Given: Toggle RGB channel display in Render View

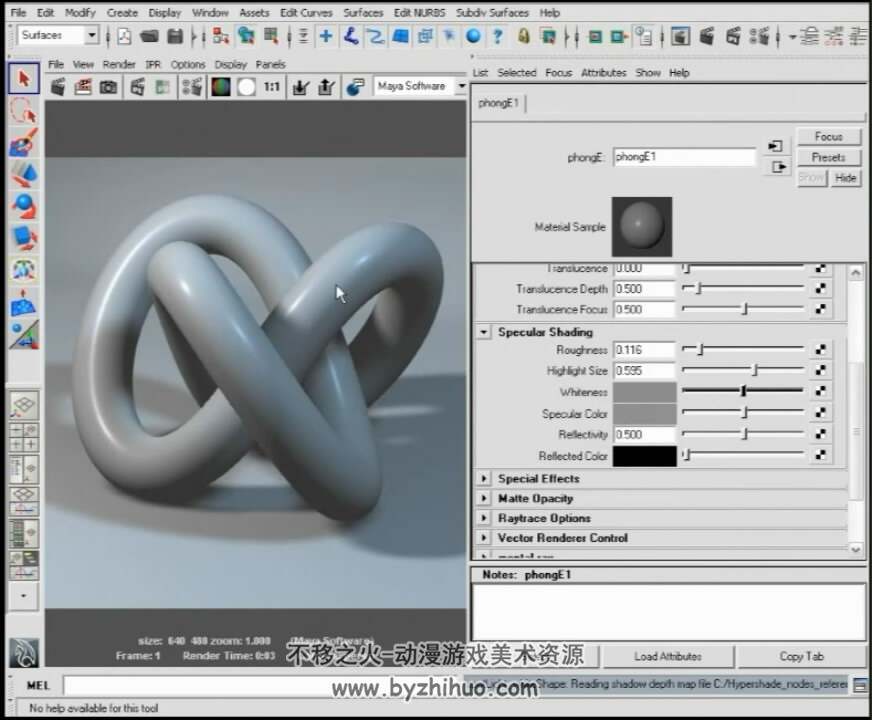Looking at the screenshot, I should [221, 87].
